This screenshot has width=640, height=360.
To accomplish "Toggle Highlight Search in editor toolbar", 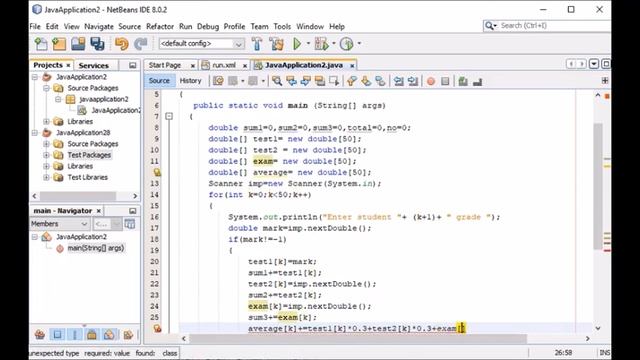I will tap(320, 81).
